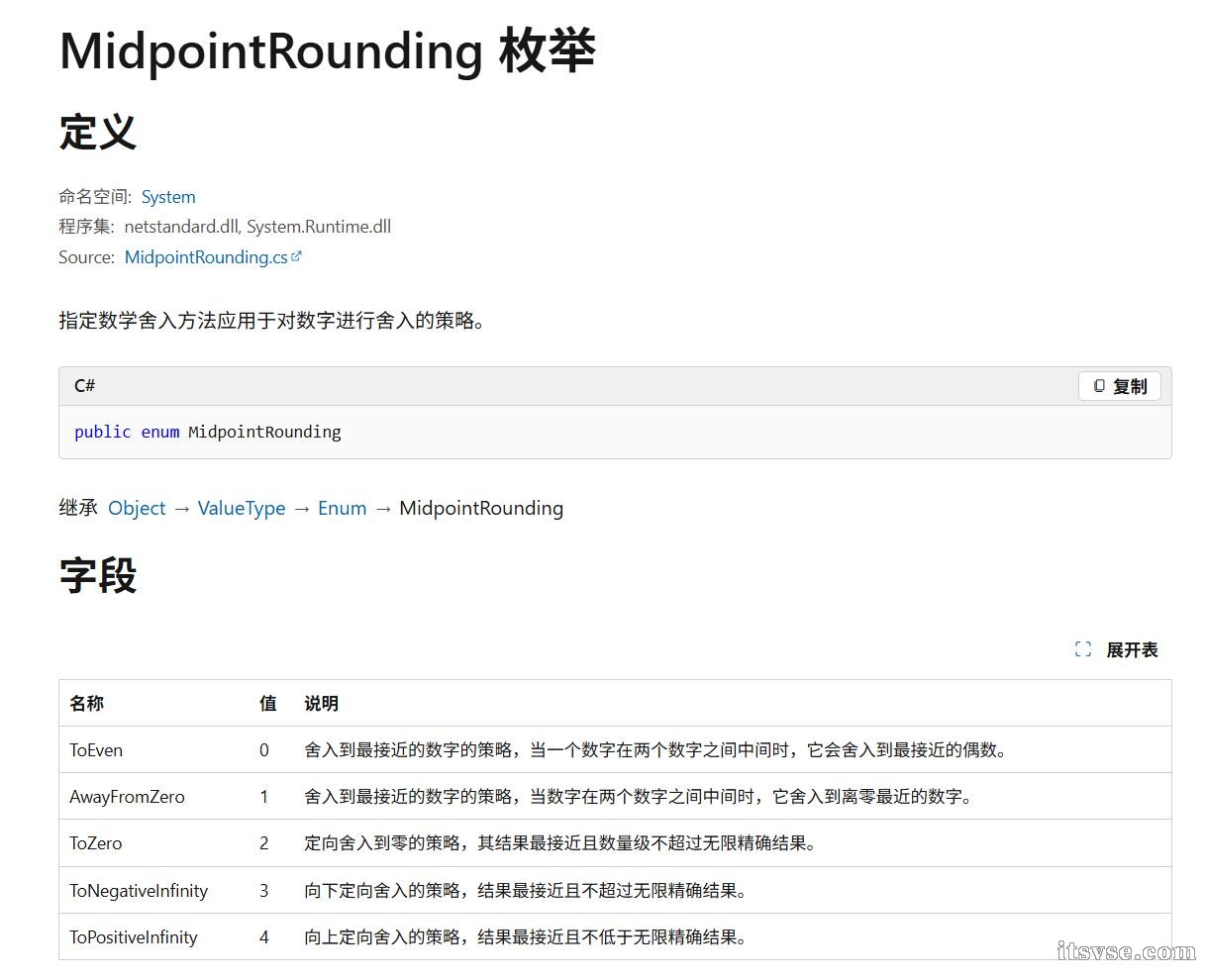Click the external link icon beside MidpointRounding.cs
1206x980 pixels.
coord(296,256)
